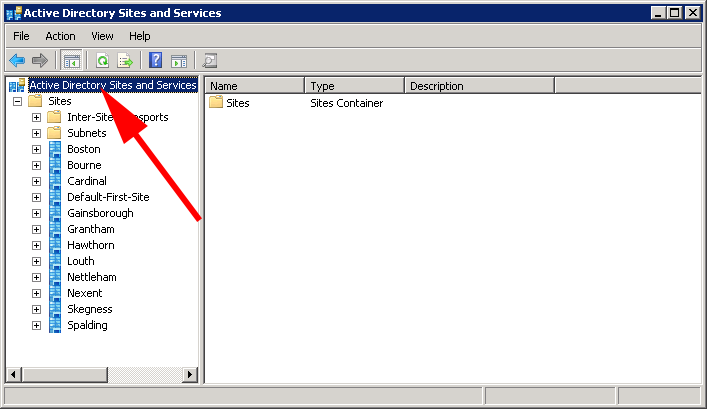Click the tree pane scrollbar right arrow
The image size is (707, 409).
tap(190, 374)
